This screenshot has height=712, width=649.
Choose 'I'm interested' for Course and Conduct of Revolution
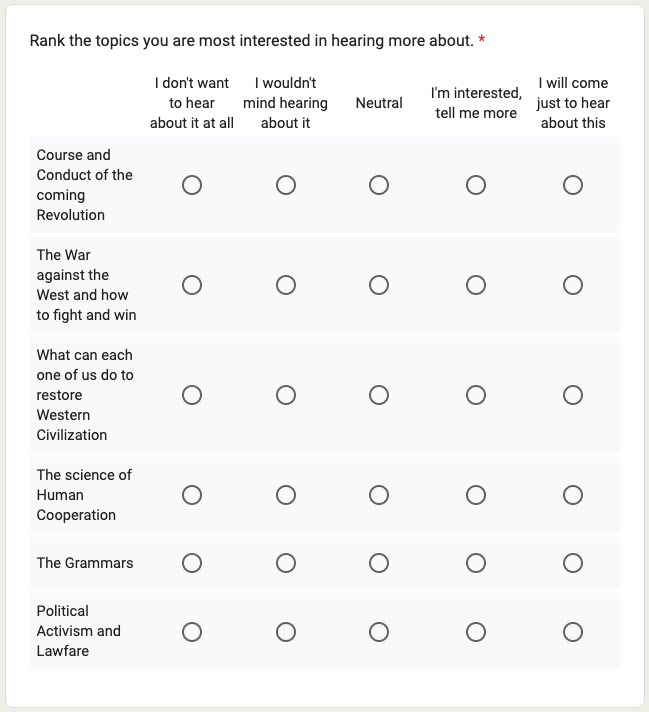point(476,185)
